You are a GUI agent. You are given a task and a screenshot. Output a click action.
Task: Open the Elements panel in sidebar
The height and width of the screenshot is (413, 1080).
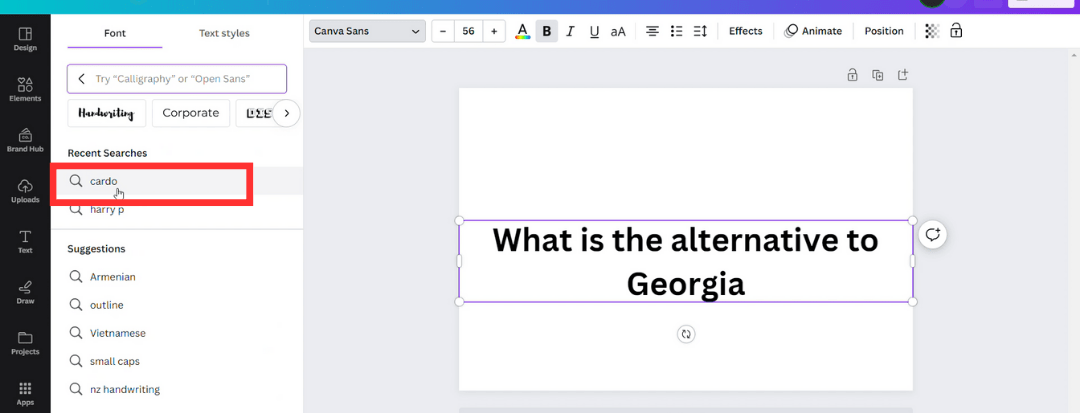(25, 88)
